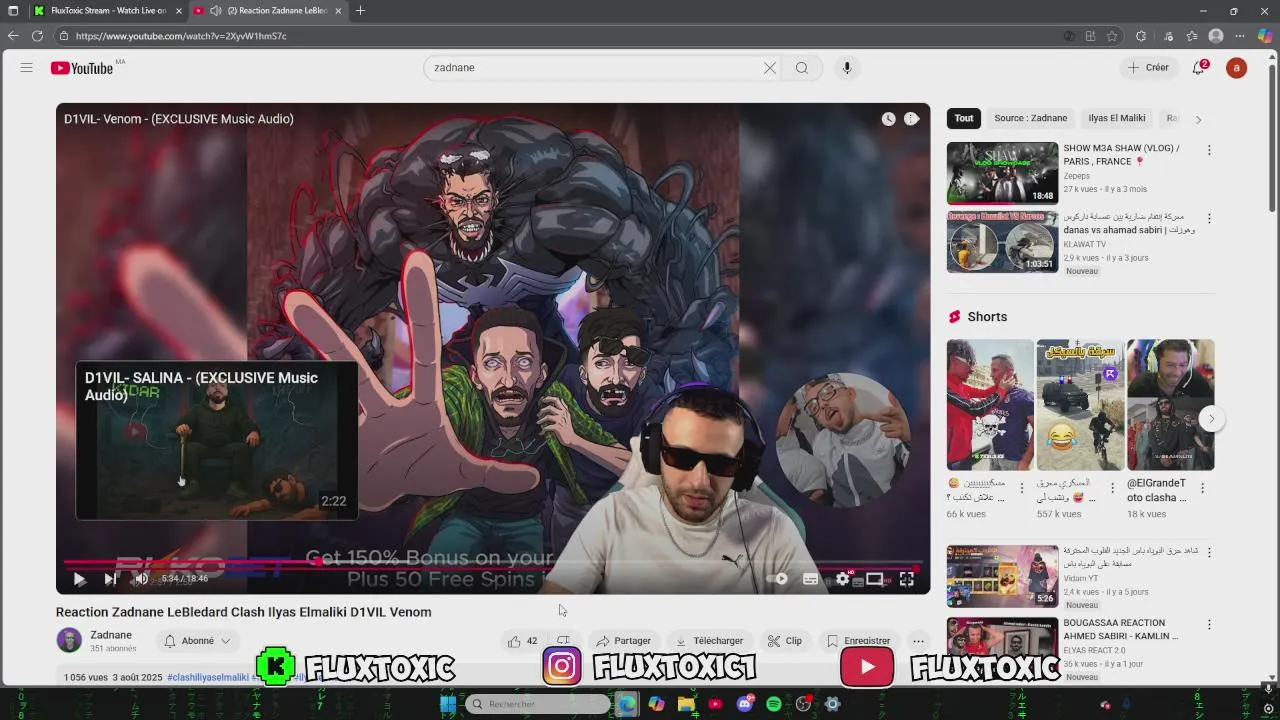The image size is (1280, 720).
Task: Open options for BOUGASSAA REACTION video
Action: click(1209, 625)
